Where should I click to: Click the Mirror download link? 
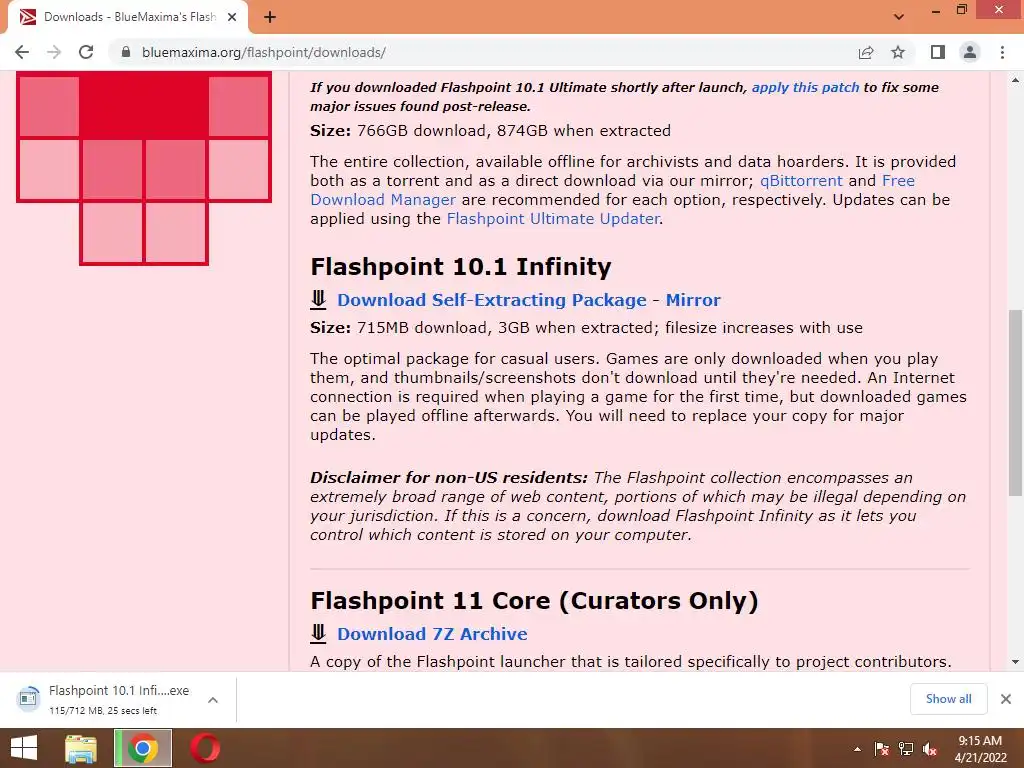tap(693, 300)
